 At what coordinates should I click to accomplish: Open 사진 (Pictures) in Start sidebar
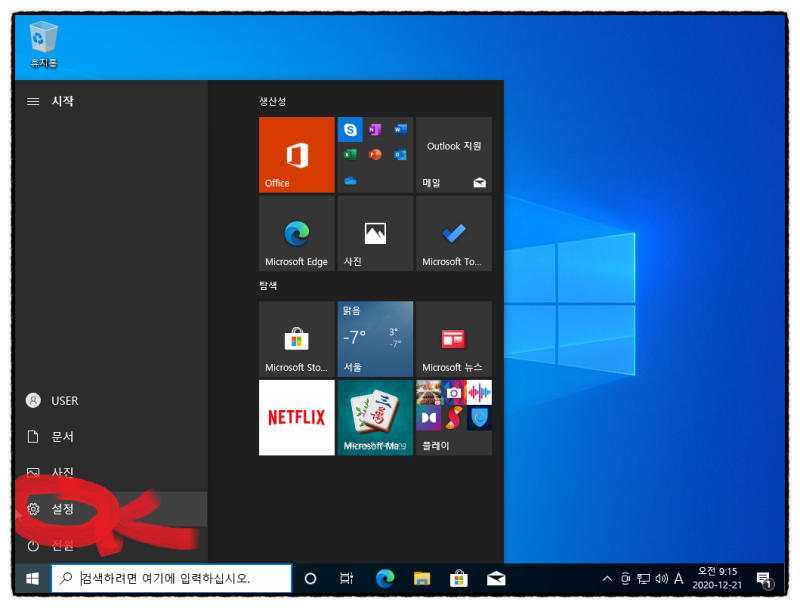pos(111,472)
